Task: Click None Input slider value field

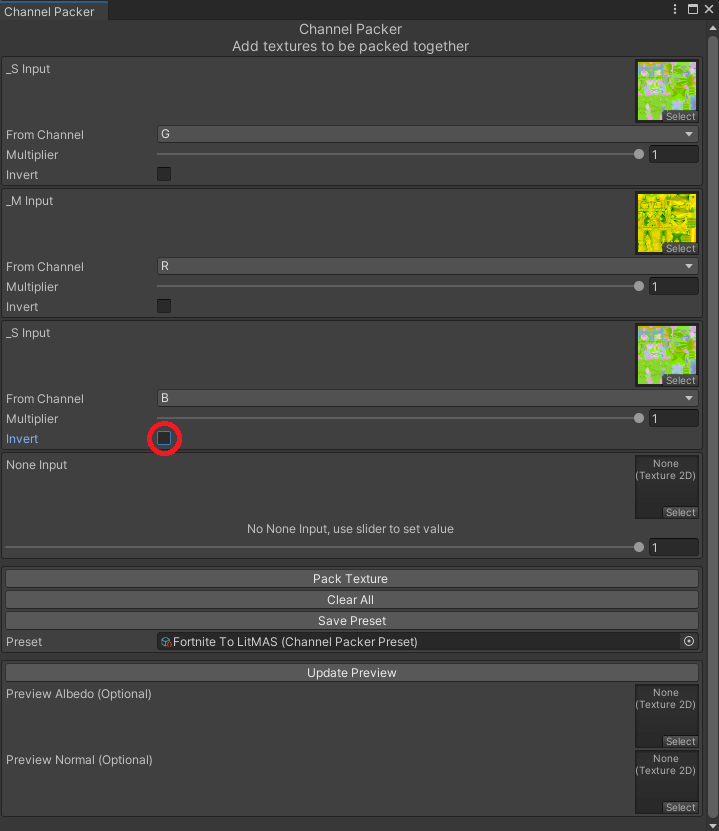Action: point(673,547)
